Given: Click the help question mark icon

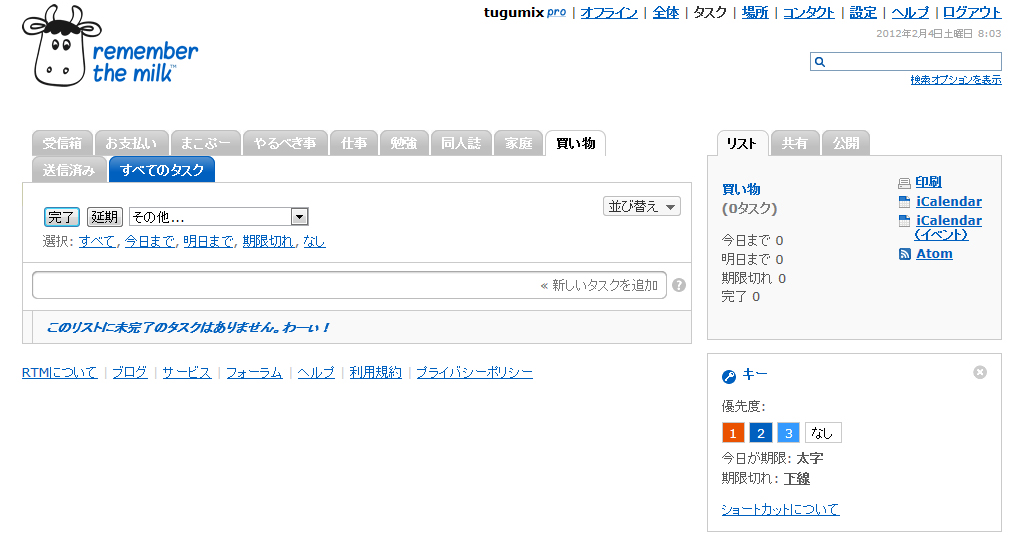Looking at the screenshot, I should coord(679,285).
